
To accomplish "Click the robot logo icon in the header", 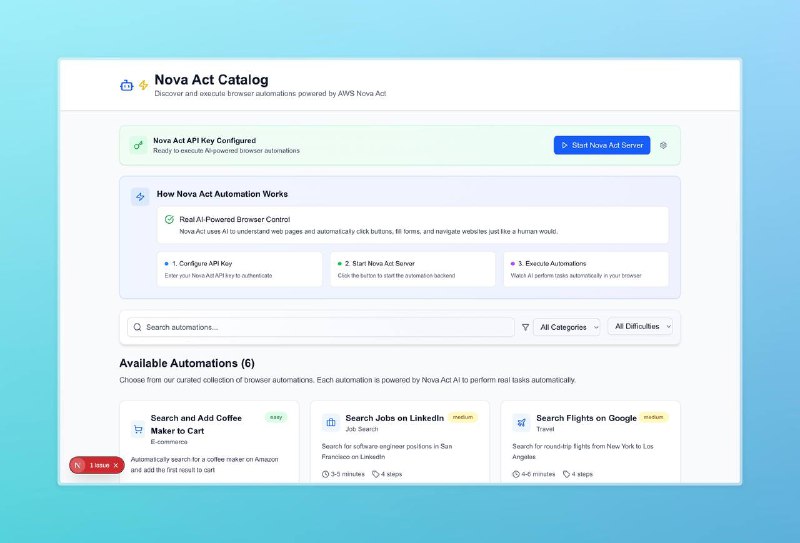I will pyautogui.click(x=127, y=86).
